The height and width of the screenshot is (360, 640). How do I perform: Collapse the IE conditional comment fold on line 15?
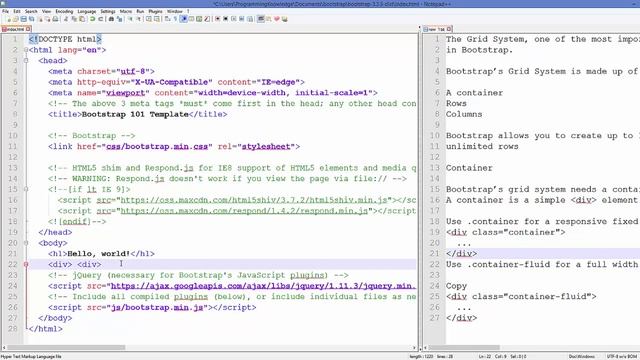[26, 189]
